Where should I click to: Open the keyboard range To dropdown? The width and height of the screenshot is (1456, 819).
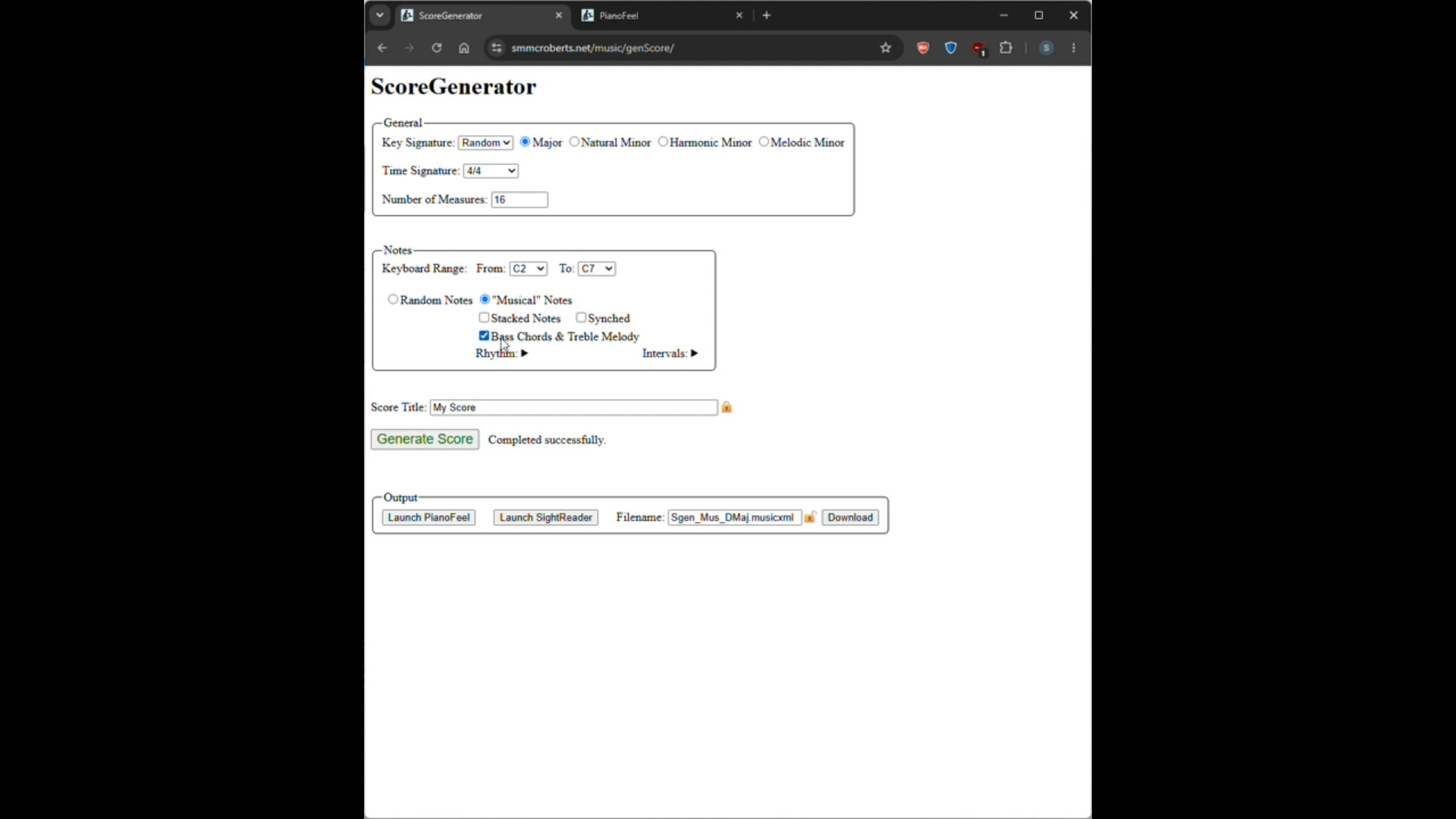597,268
